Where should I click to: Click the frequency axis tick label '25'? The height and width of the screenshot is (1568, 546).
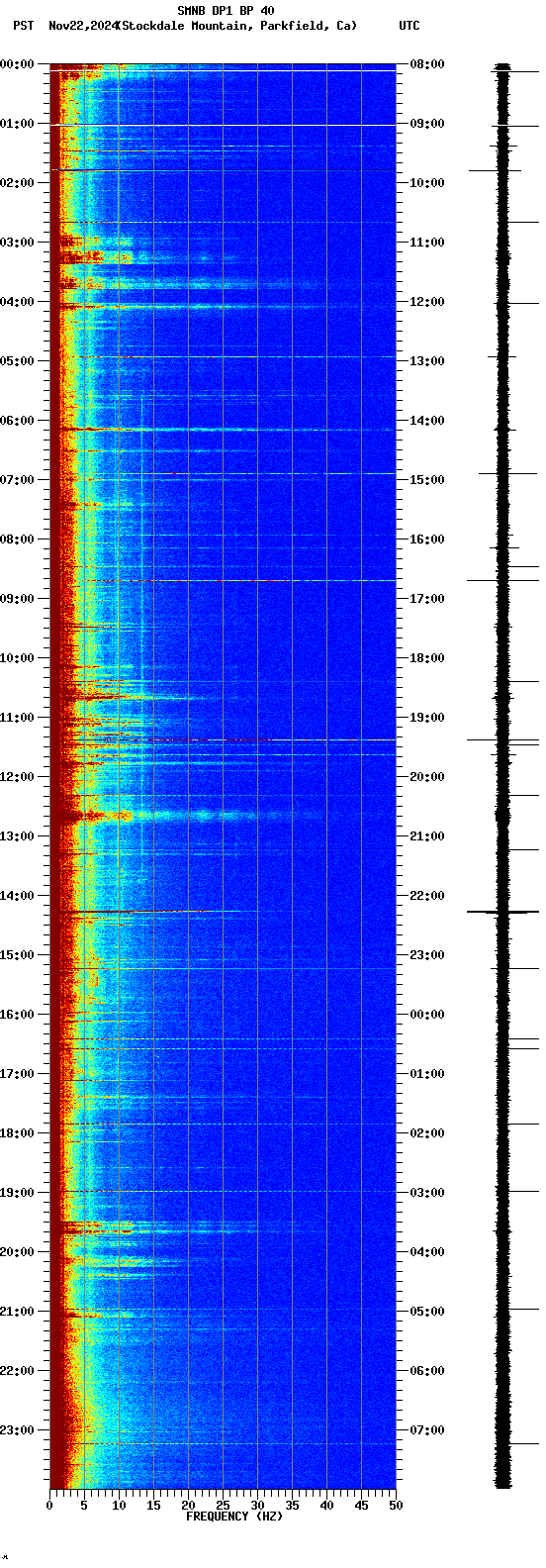(x=223, y=1506)
